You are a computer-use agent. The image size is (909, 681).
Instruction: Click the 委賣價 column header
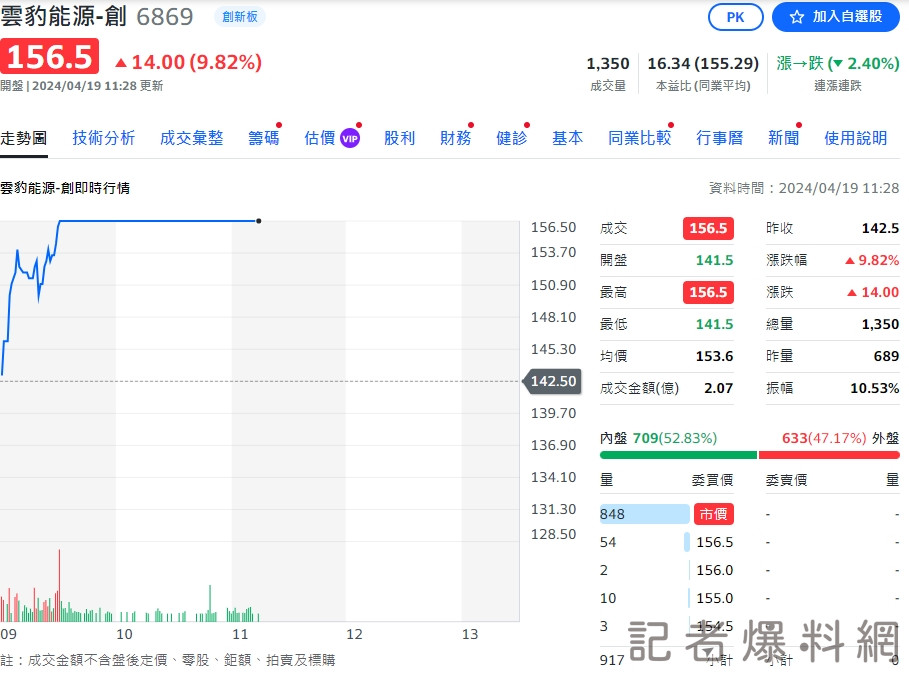click(786, 480)
